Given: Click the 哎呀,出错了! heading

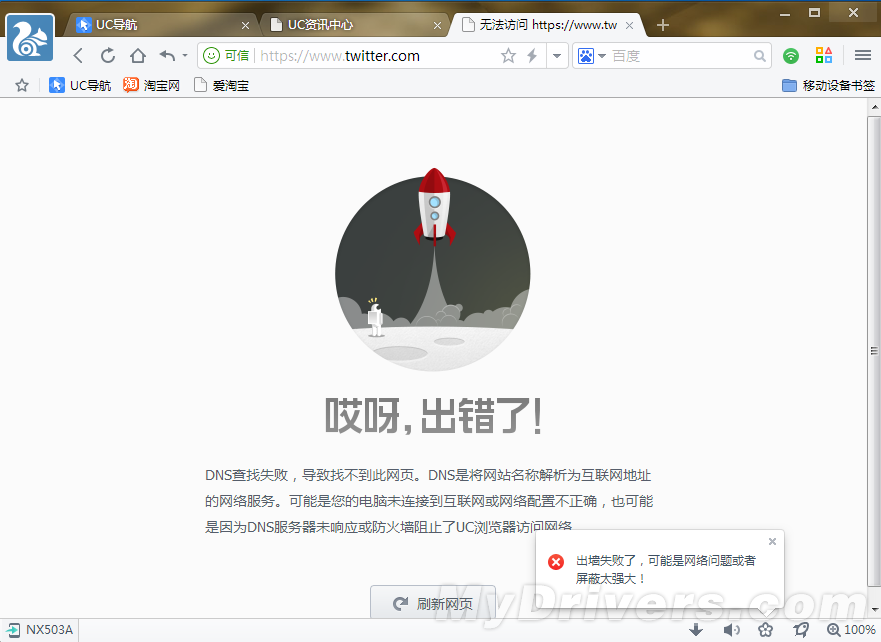Looking at the screenshot, I should [x=433, y=416].
